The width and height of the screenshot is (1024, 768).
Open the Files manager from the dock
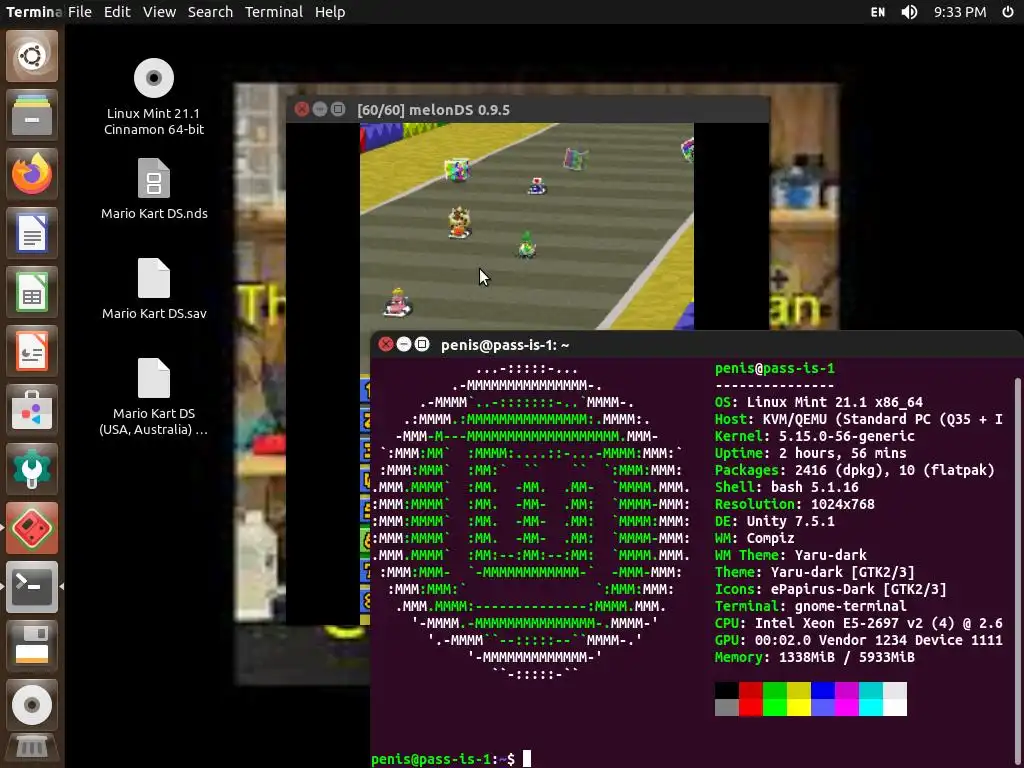click(x=32, y=115)
